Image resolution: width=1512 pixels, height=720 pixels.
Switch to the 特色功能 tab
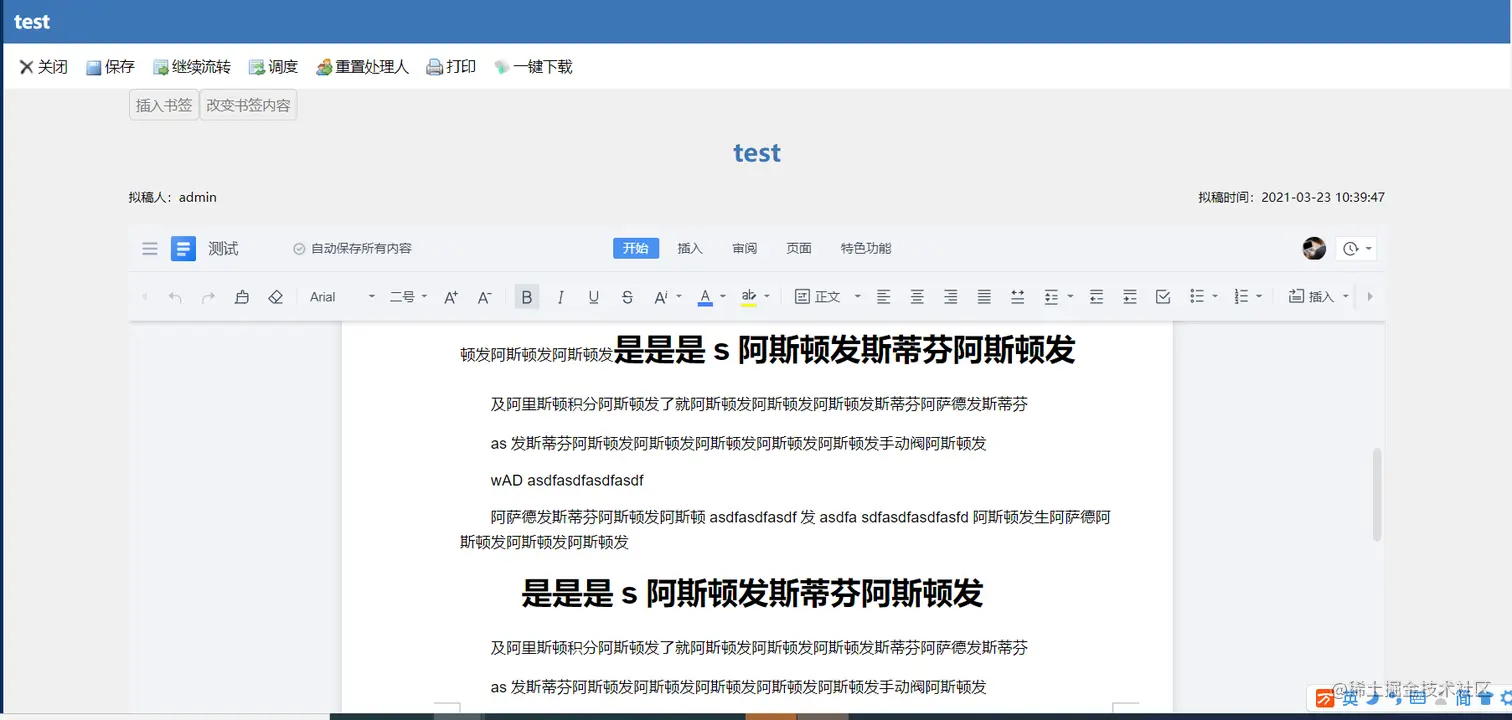coord(866,248)
